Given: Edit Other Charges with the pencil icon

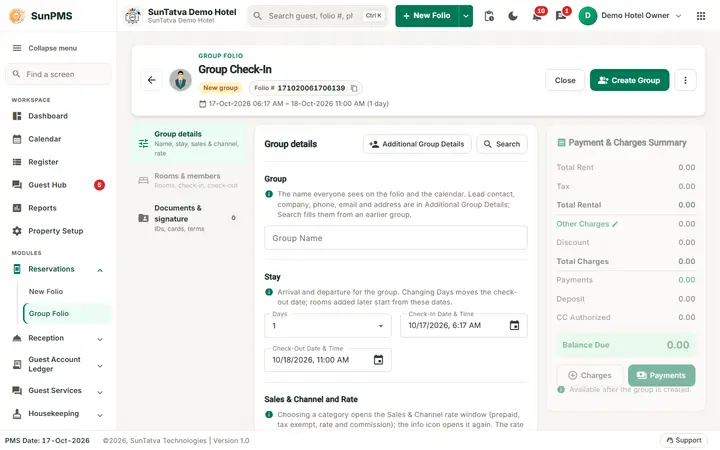Looking at the screenshot, I should pyautogui.click(x=615, y=224).
